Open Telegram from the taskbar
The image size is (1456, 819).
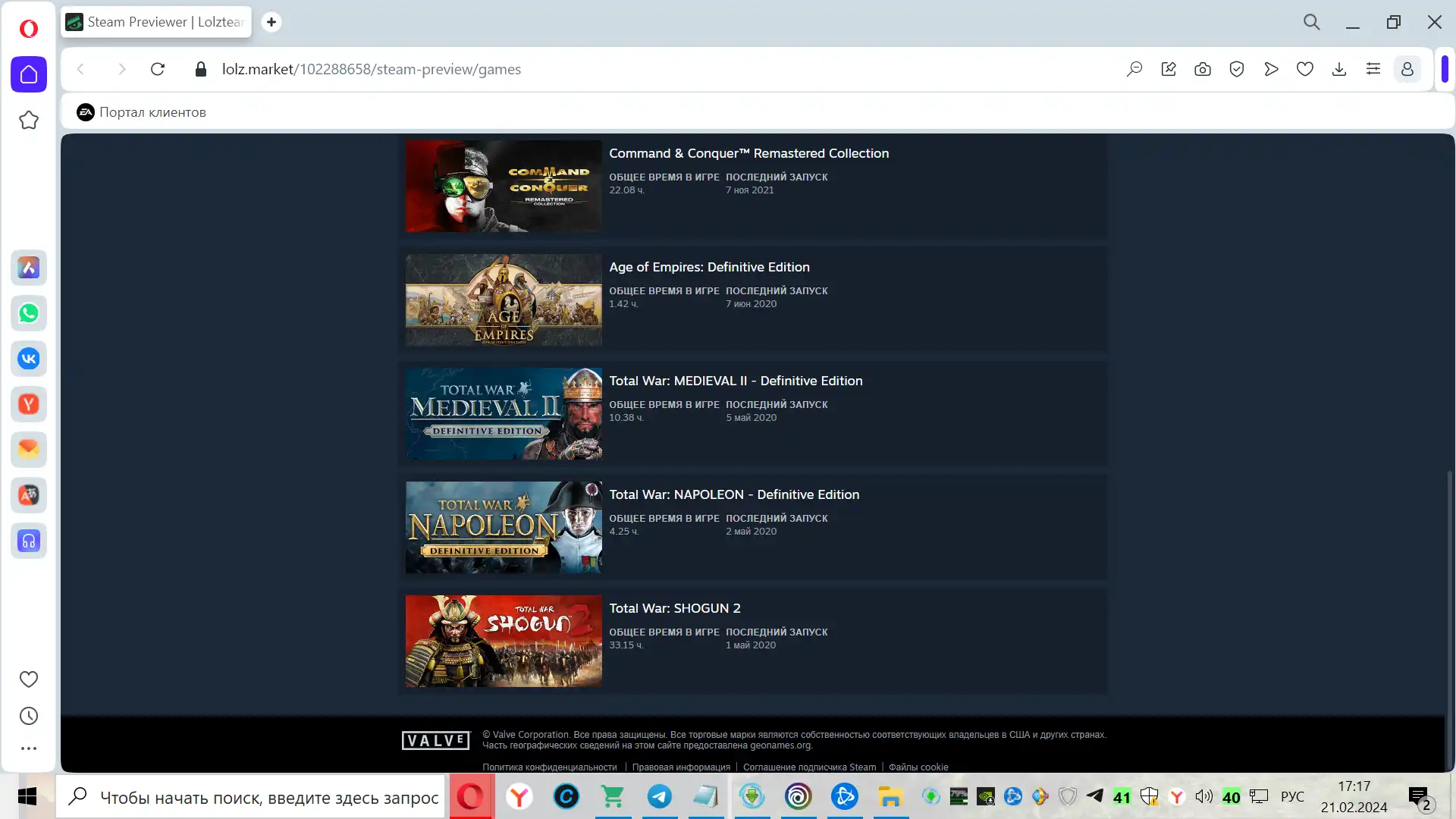click(x=659, y=797)
